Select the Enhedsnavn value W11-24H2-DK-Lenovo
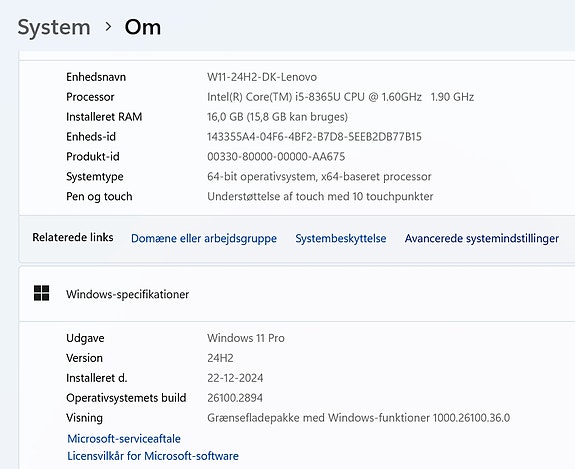Image resolution: width=575 pixels, height=469 pixels. pyautogui.click(x=262, y=77)
